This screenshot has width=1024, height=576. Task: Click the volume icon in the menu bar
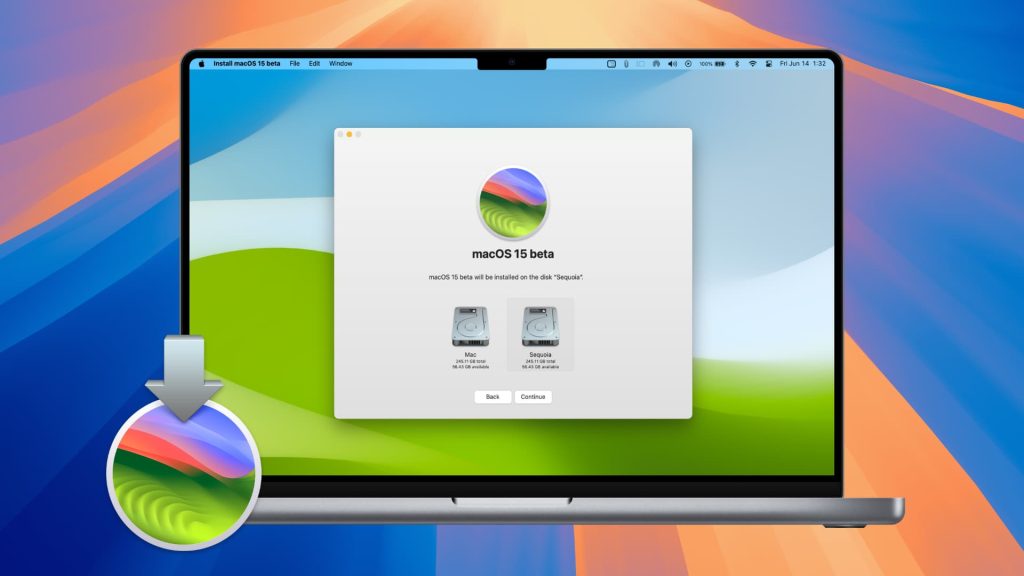pos(672,62)
